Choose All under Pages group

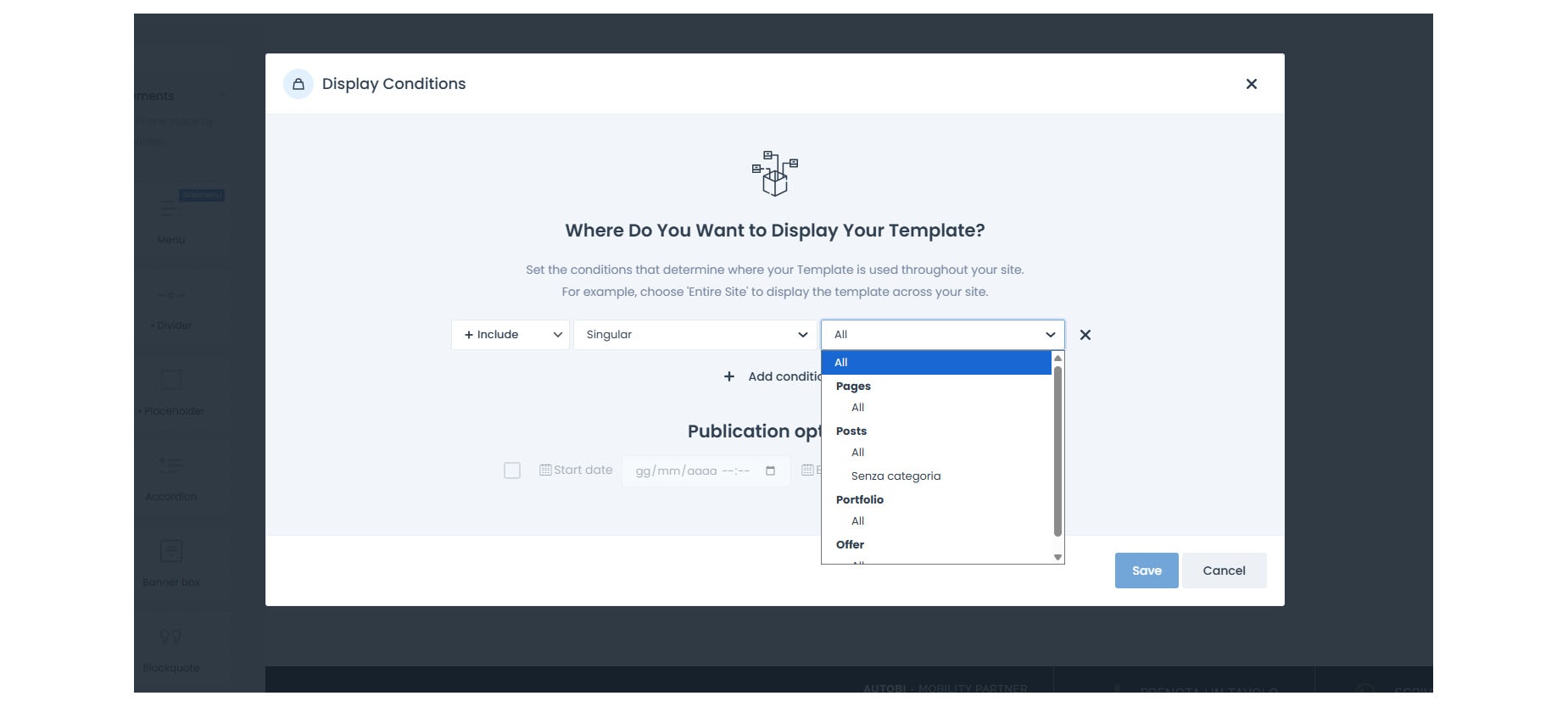858,408
